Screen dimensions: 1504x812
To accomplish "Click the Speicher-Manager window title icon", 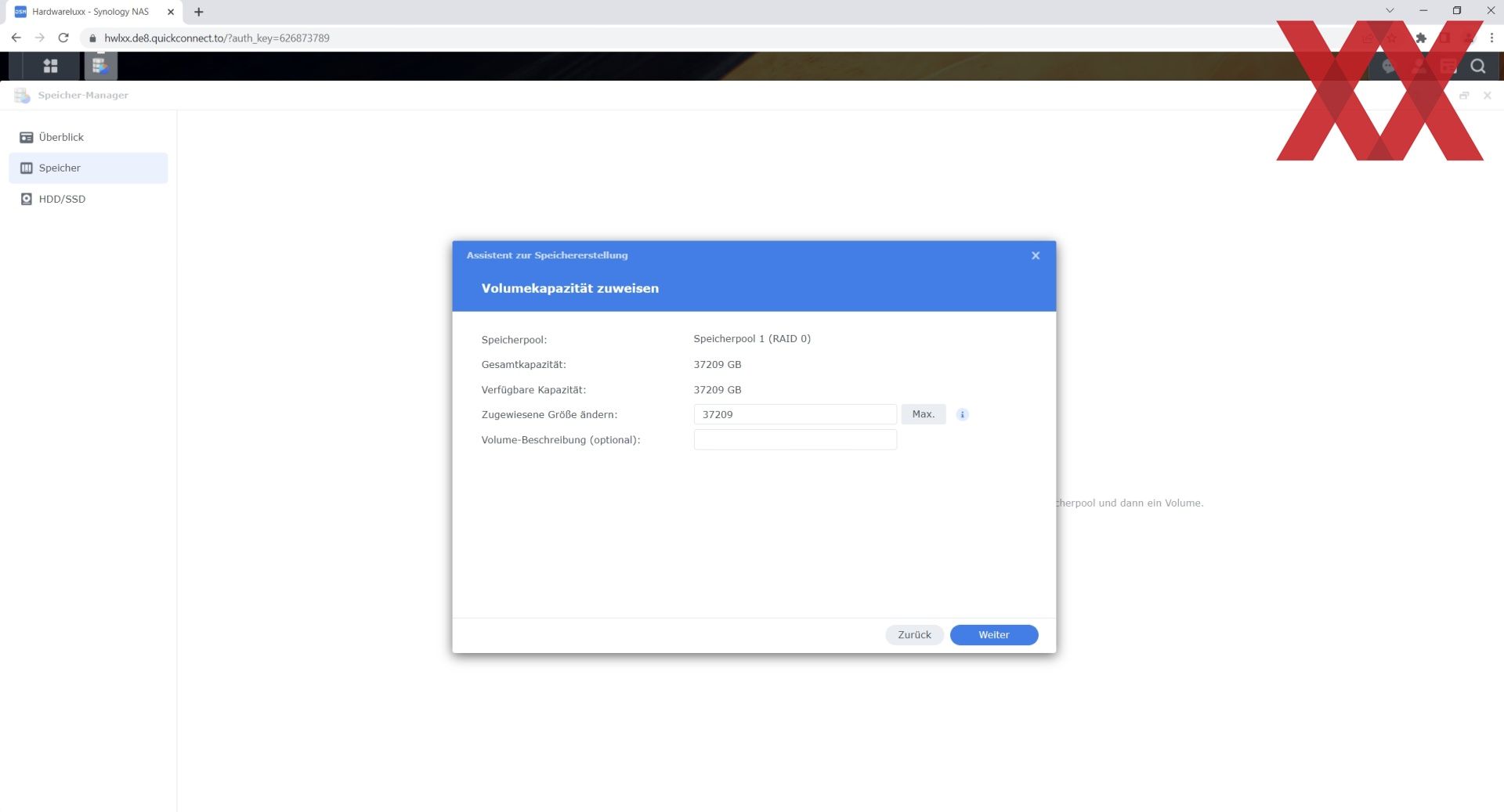I will pos(22,96).
